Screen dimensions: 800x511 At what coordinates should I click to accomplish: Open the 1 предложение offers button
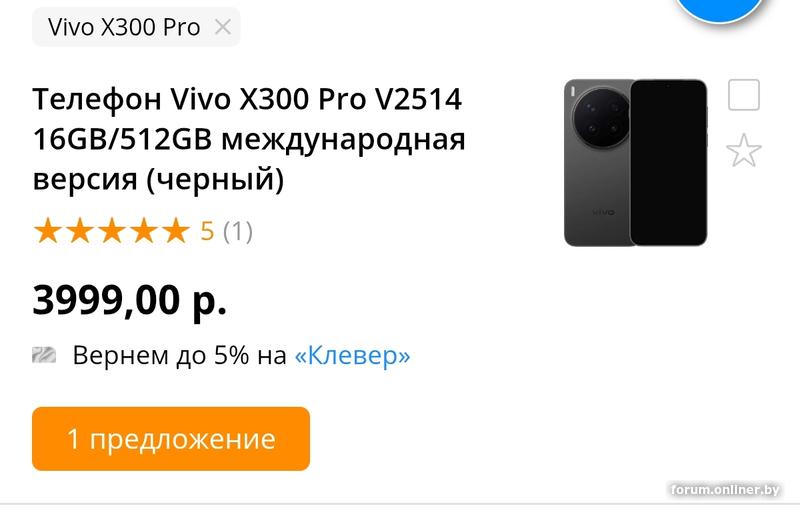(x=171, y=439)
